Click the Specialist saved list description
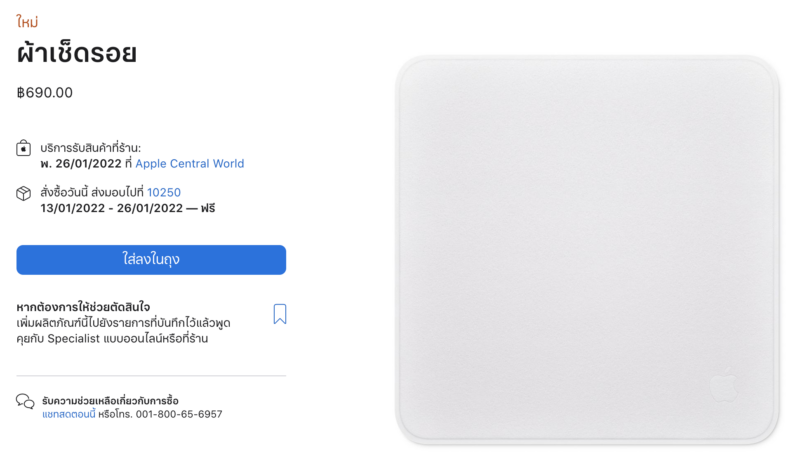 [x=123, y=331]
